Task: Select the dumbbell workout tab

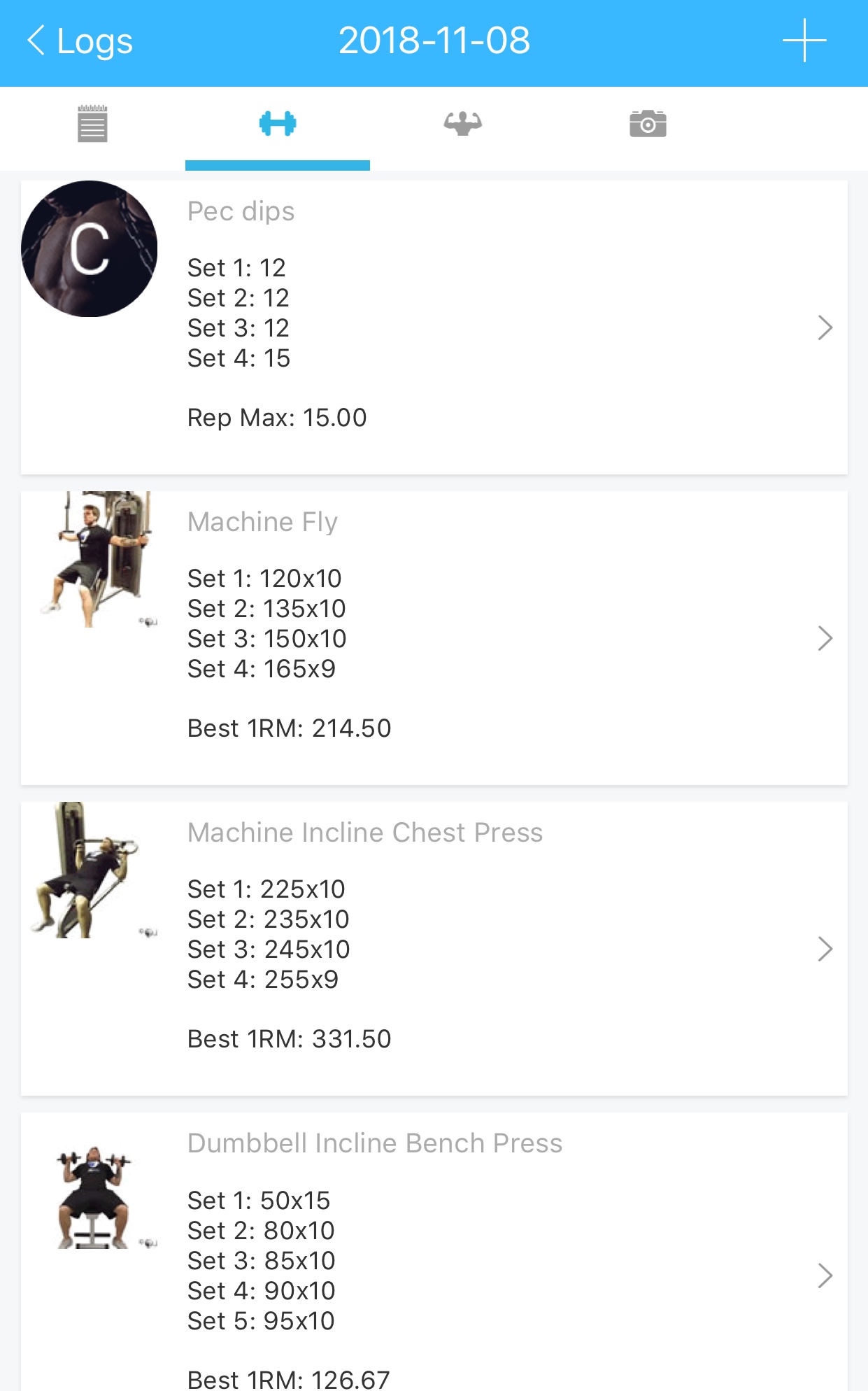Action: click(x=278, y=124)
